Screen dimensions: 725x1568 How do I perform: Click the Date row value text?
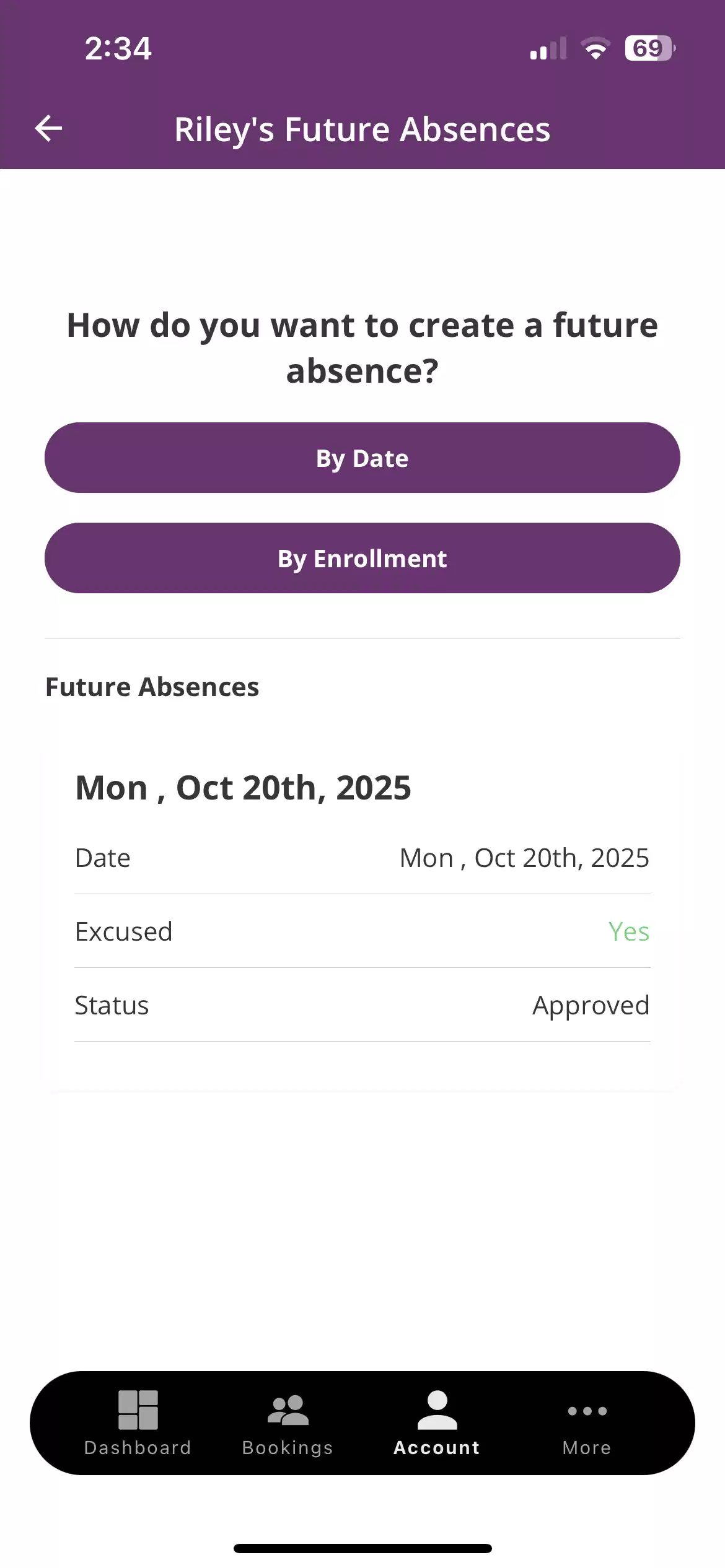(x=524, y=858)
